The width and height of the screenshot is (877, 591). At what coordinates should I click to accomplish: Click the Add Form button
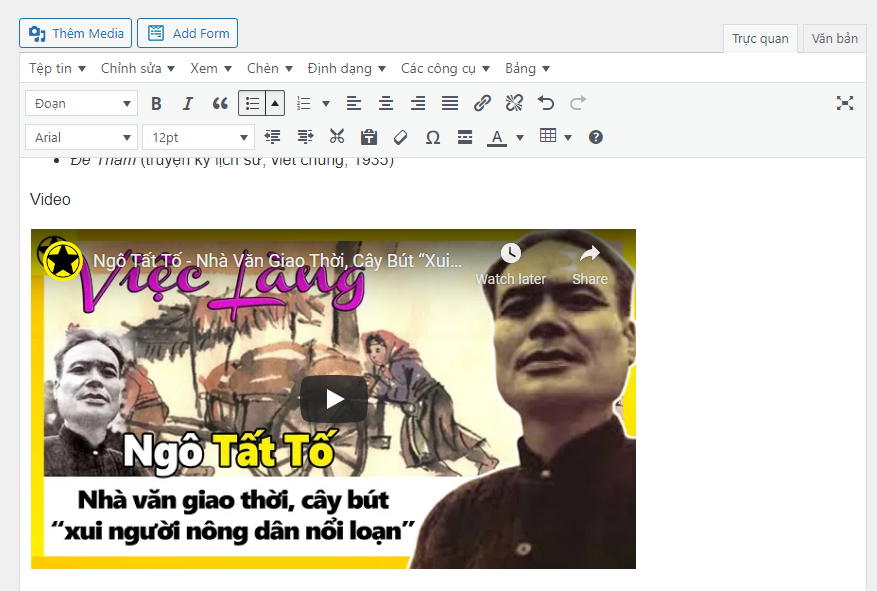tap(187, 33)
